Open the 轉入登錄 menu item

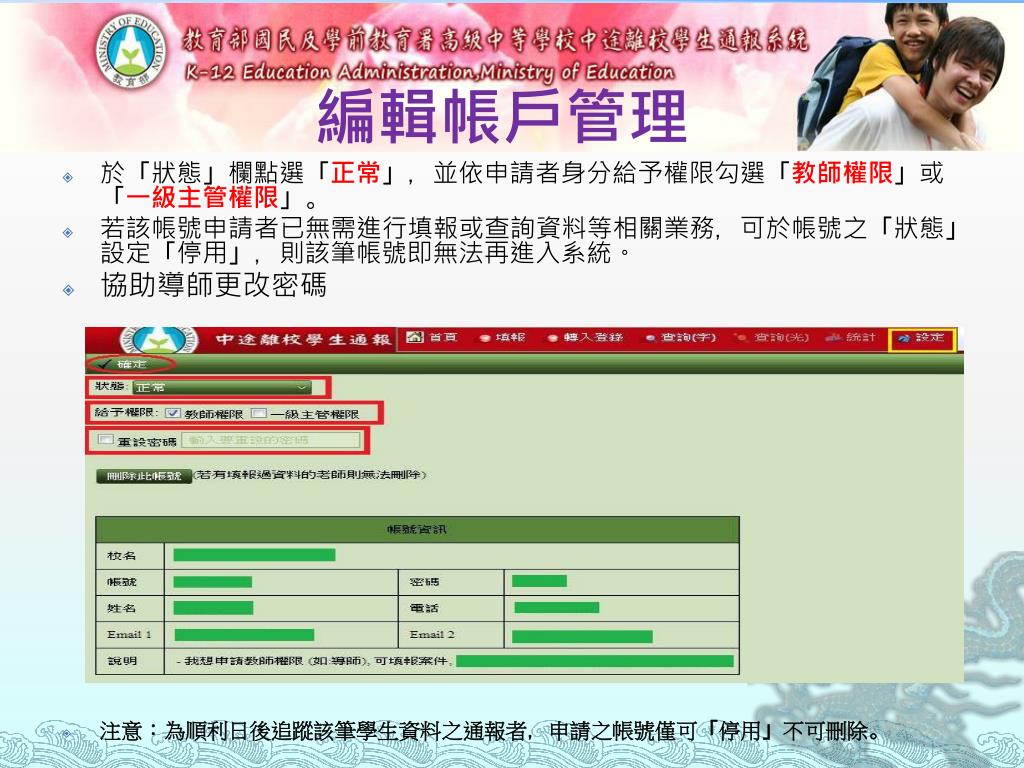coord(586,338)
